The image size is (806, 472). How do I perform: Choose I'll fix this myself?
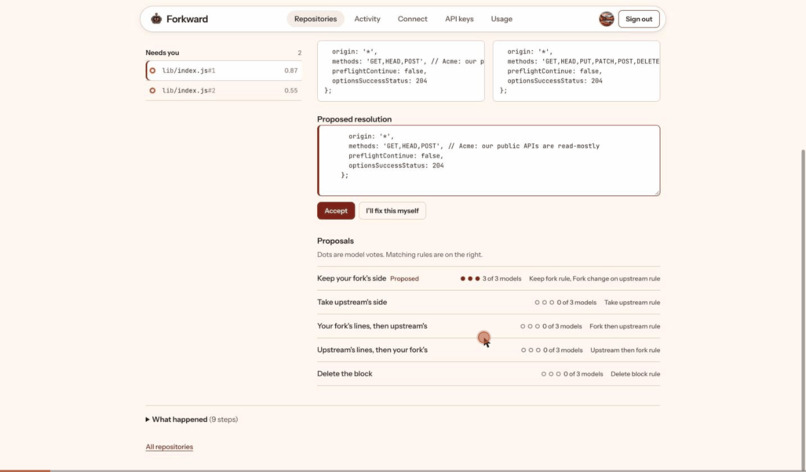[x=392, y=211]
